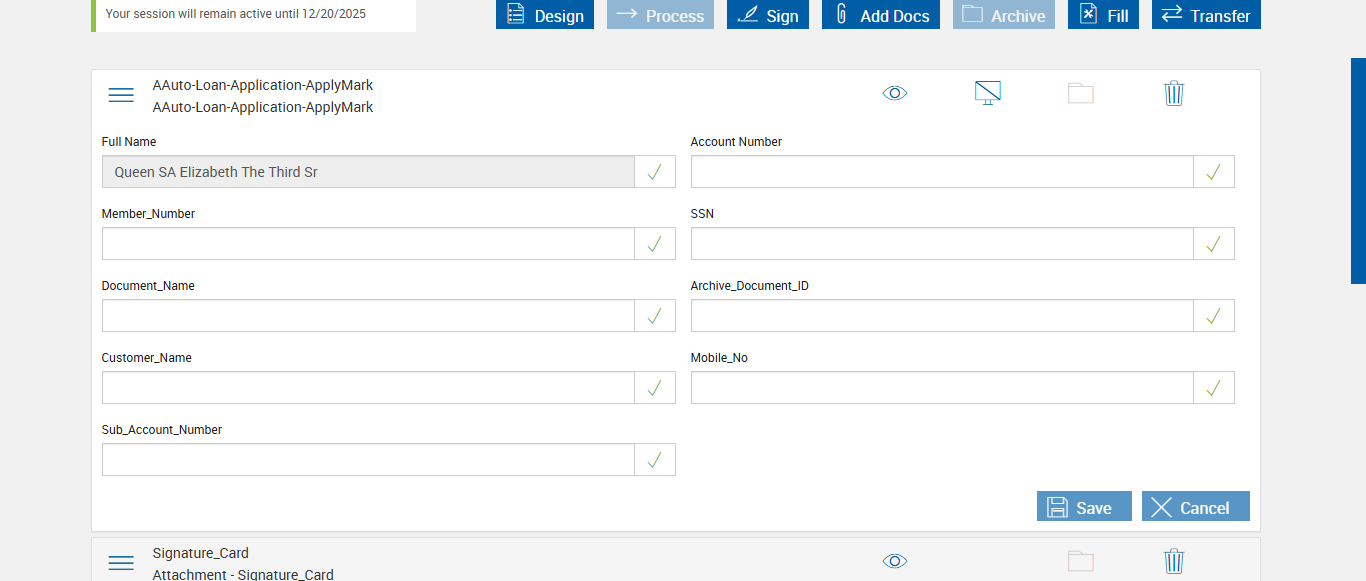Click the Add Docs button
Viewport: 1366px width, 581px height.
[x=881, y=15]
